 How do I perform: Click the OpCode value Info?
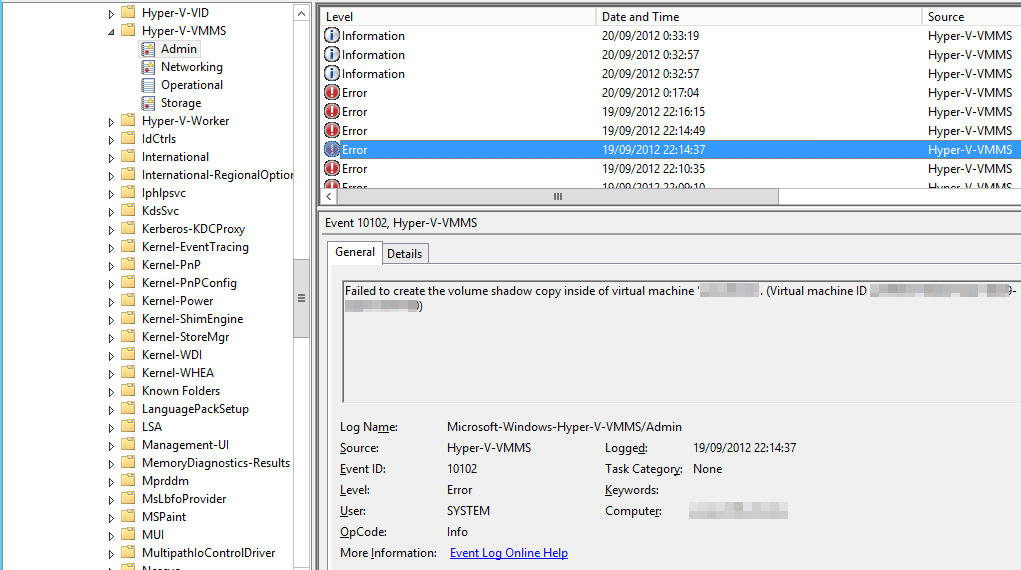[457, 532]
